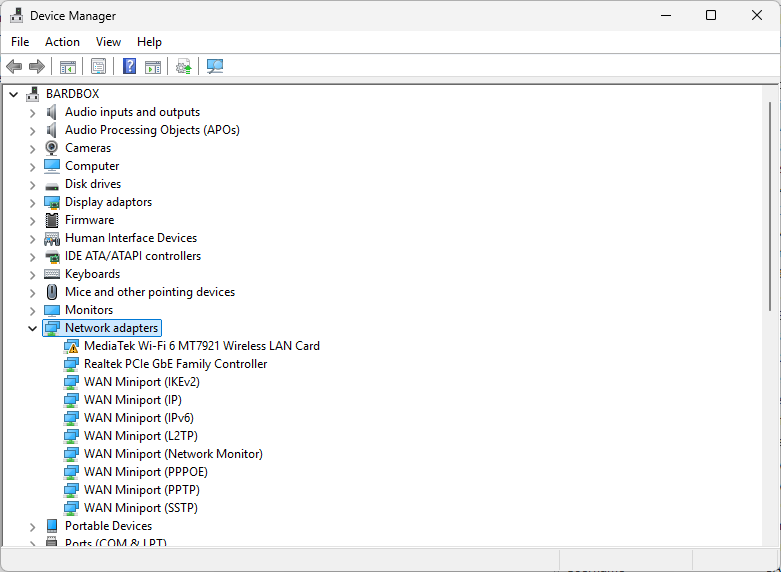Expand the Computer category chevron
This screenshot has width=781, height=572.
click(x=32, y=166)
